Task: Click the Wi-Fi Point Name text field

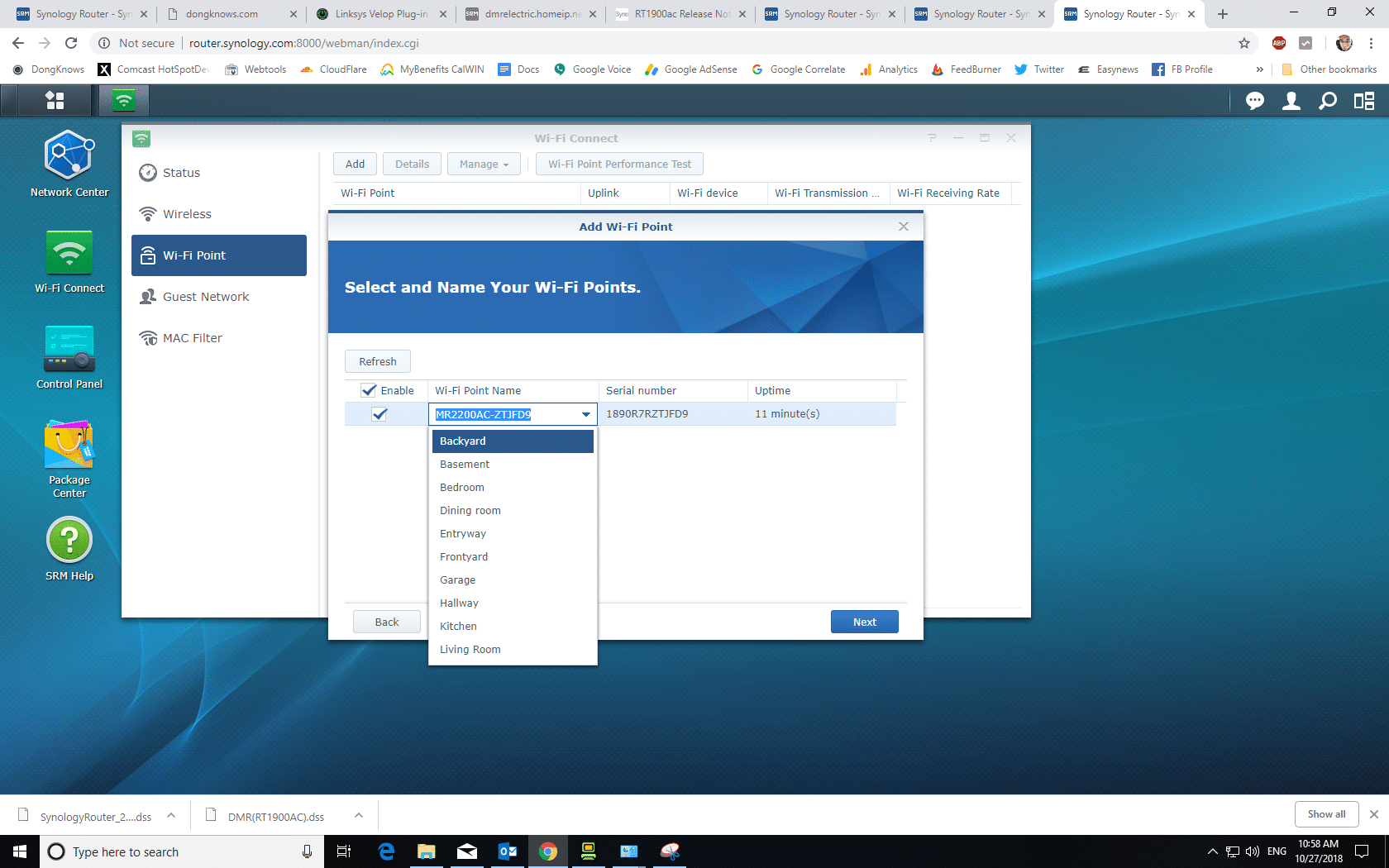Action: pyautogui.click(x=503, y=414)
